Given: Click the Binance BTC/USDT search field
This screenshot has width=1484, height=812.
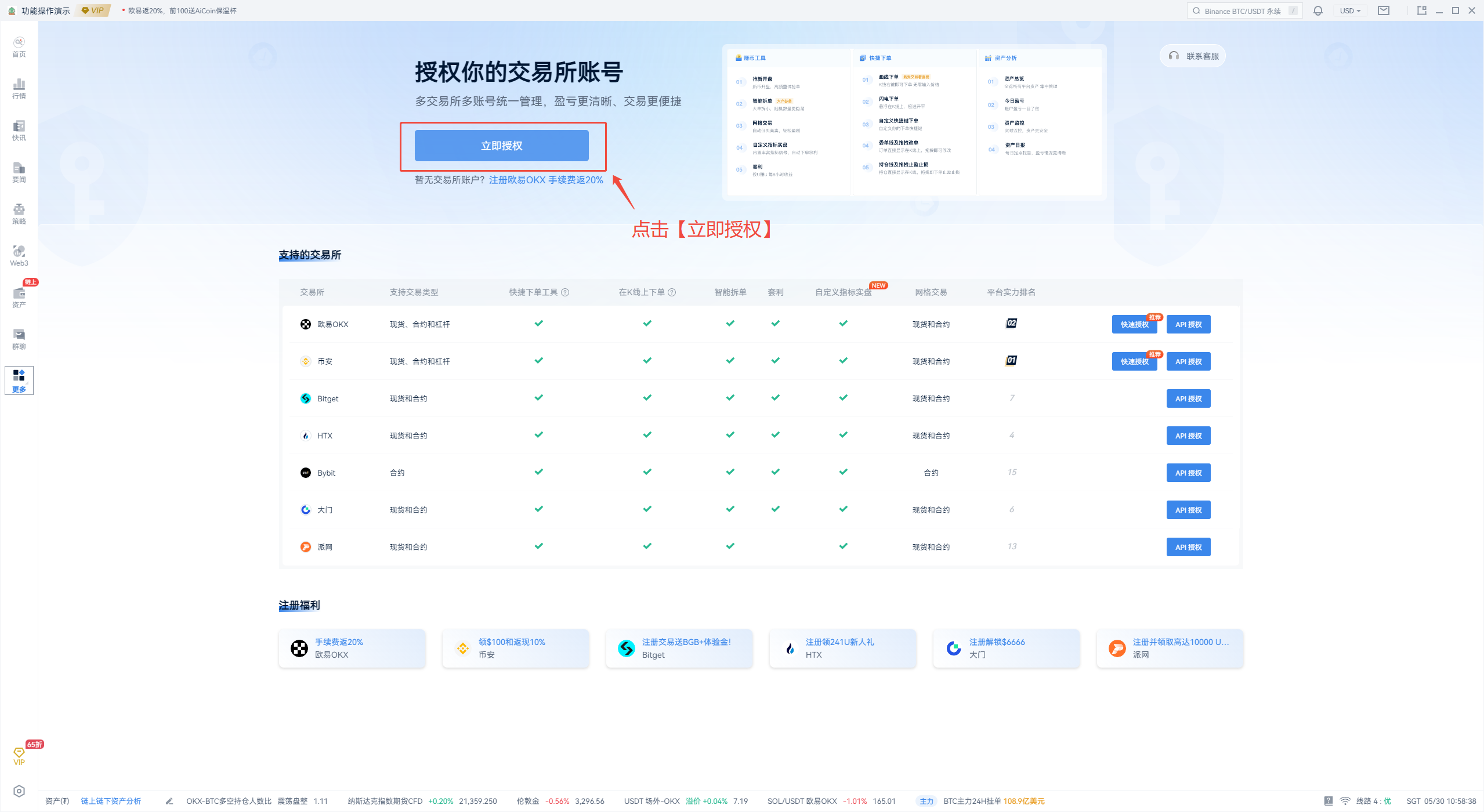Looking at the screenshot, I should [x=1243, y=10].
